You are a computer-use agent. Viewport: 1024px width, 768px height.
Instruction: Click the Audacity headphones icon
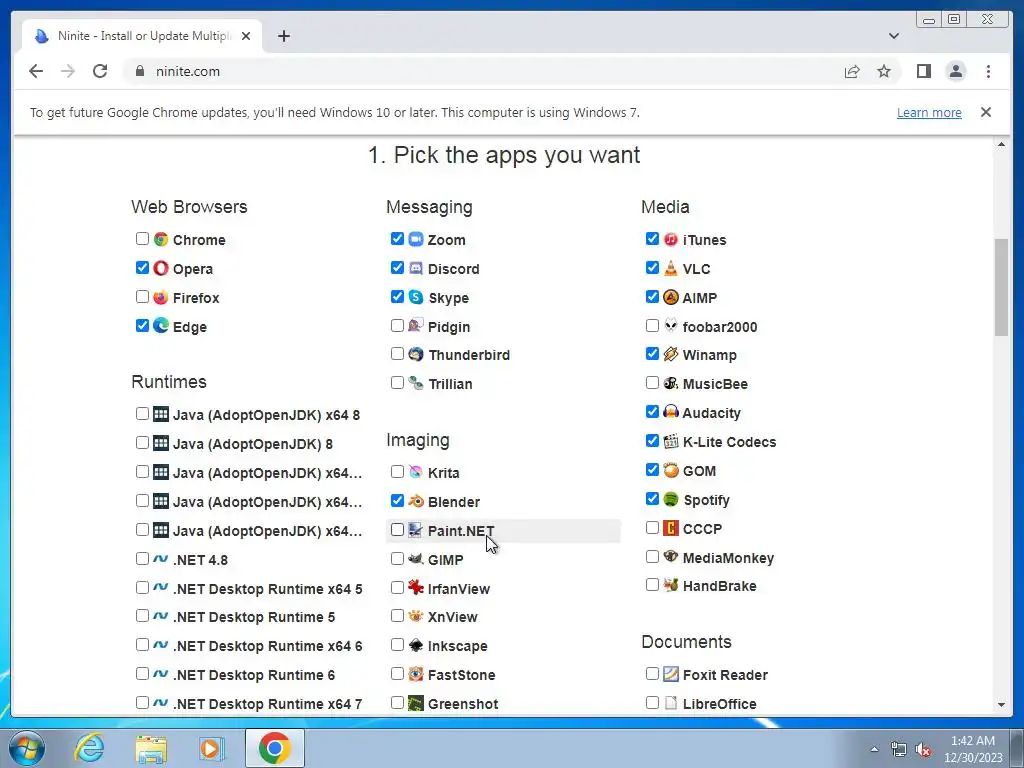(x=671, y=412)
